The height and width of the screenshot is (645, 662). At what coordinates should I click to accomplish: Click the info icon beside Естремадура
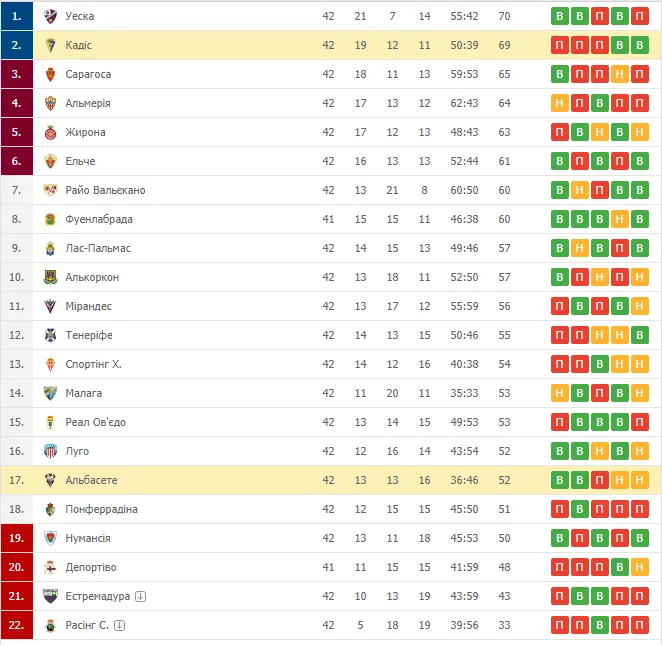point(141,597)
